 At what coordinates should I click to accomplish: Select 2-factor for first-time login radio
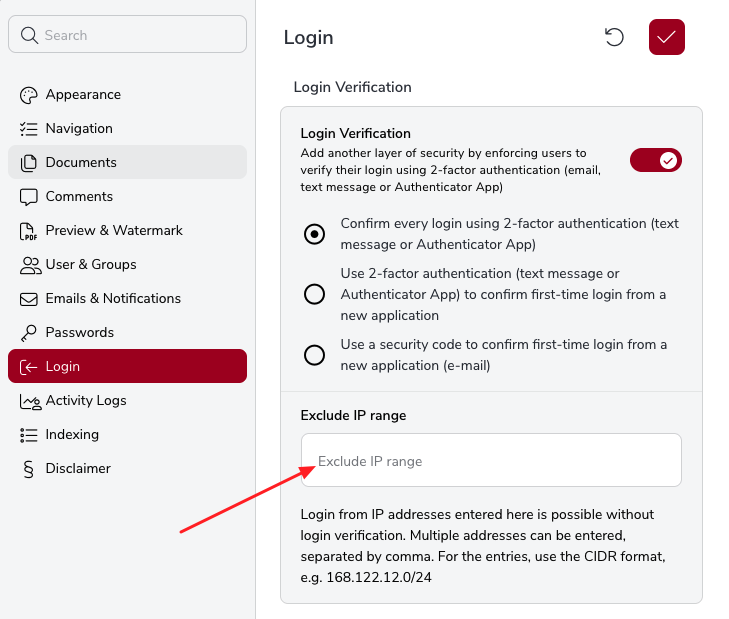pos(314,294)
